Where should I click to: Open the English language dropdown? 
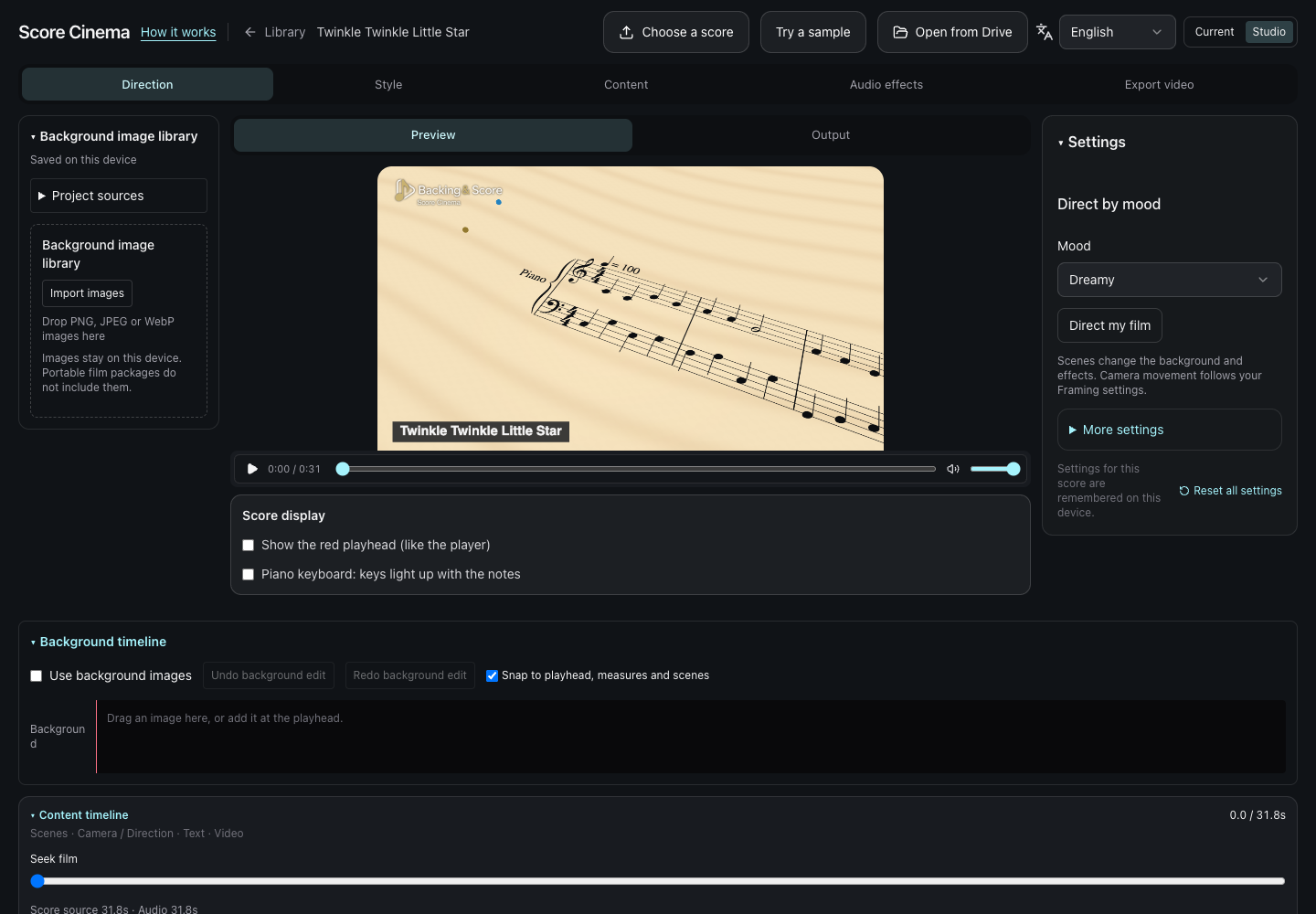pyautogui.click(x=1117, y=32)
